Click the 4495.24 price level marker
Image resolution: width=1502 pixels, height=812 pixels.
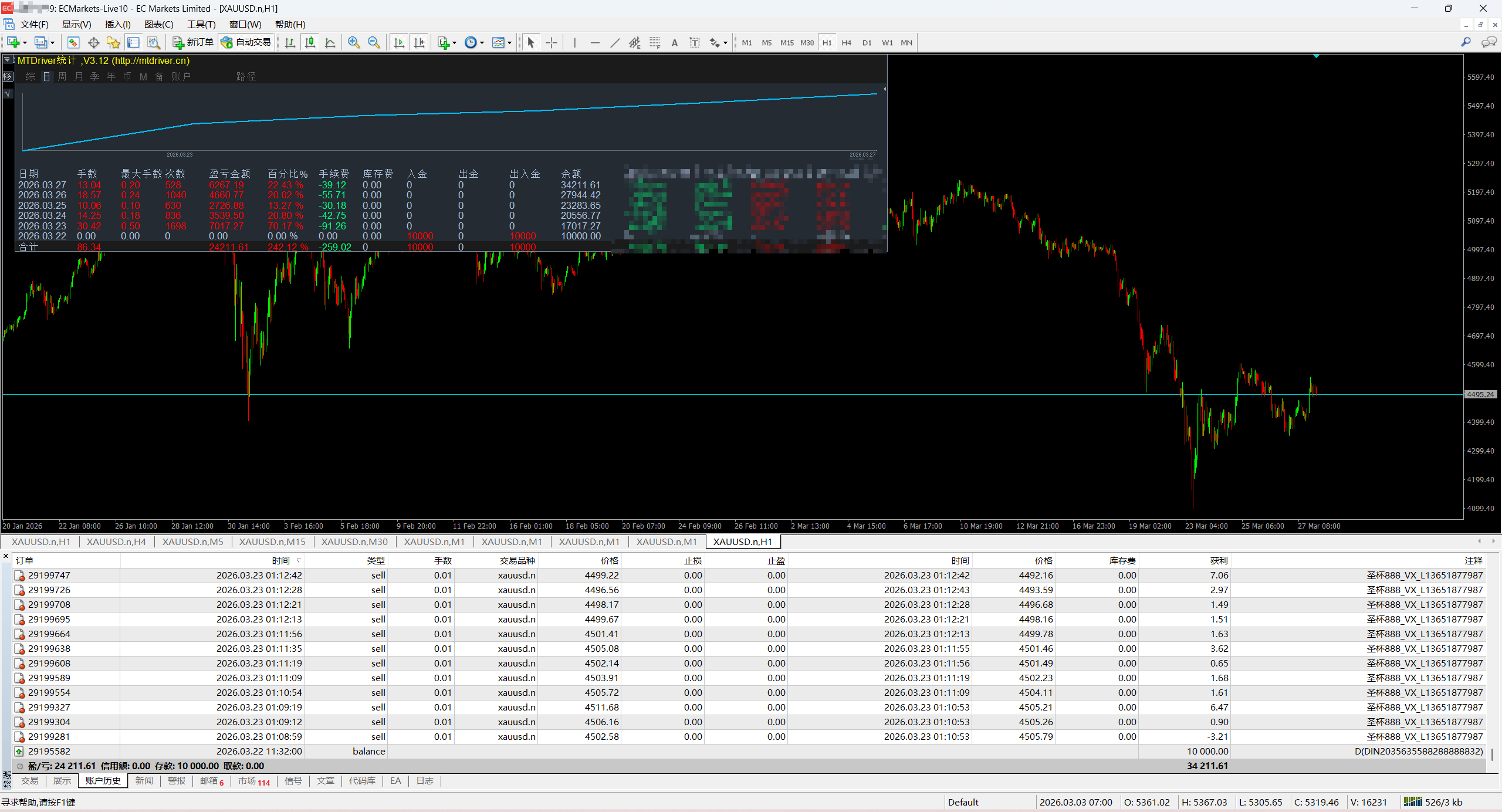click(x=1480, y=394)
